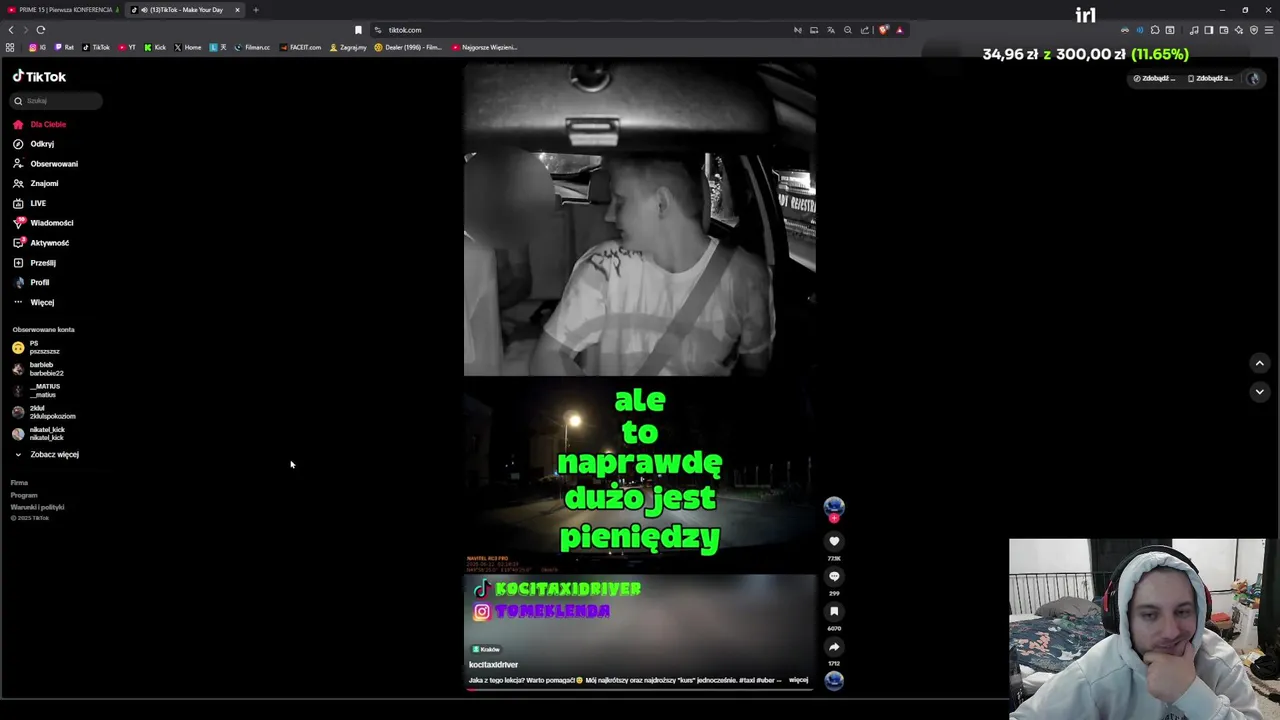Click the TikTok logo in the sidebar

(x=39, y=76)
